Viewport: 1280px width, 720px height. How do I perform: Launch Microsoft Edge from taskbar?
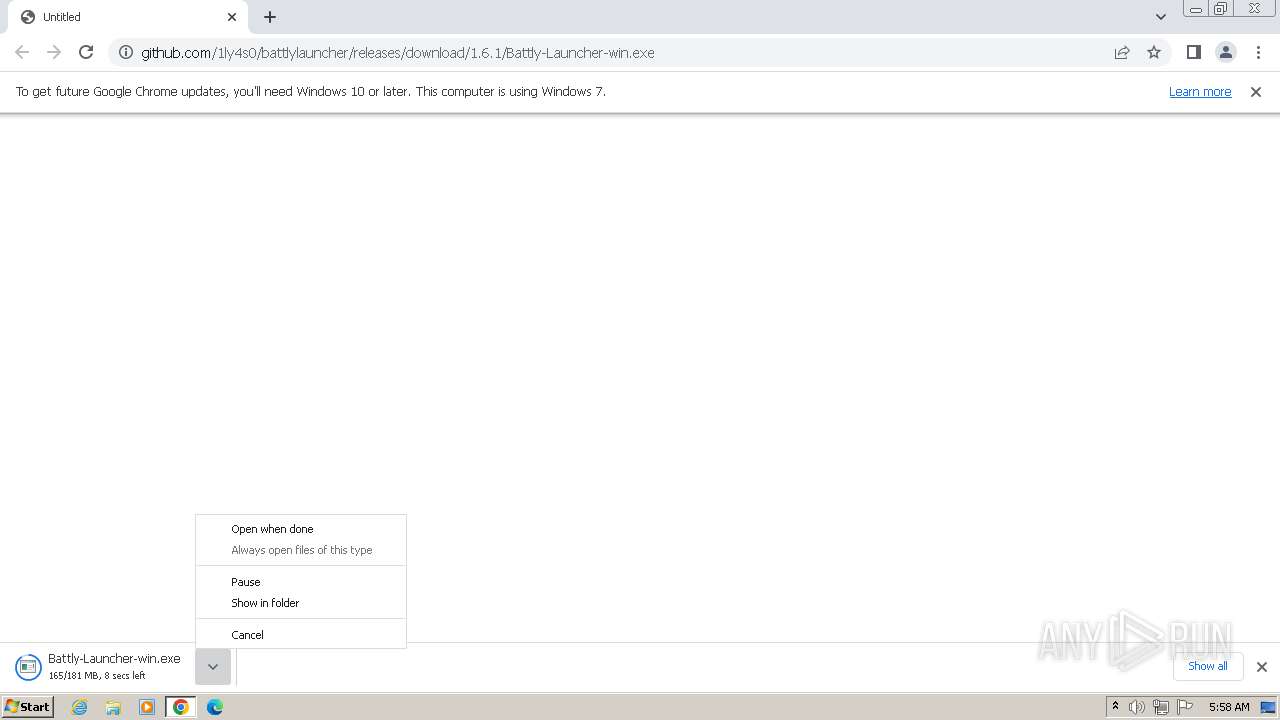coord(215,707)
